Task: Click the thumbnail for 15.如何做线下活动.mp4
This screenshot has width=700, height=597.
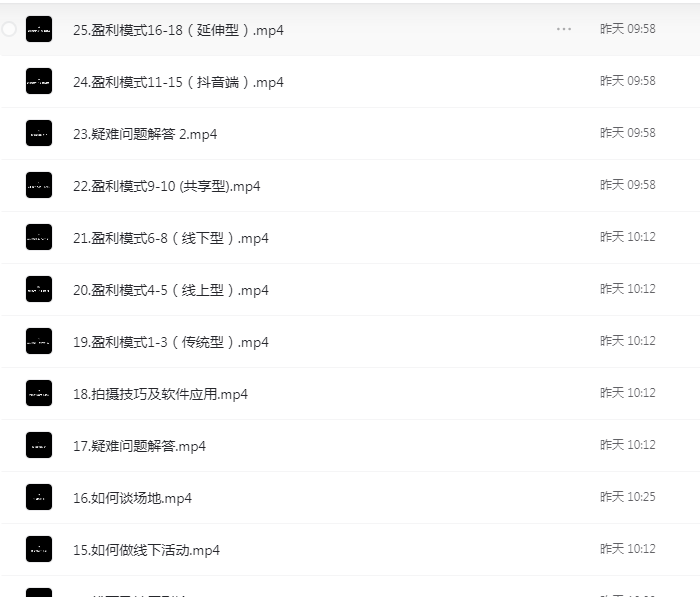Action: pyautogui.click(x=39, y=550)
